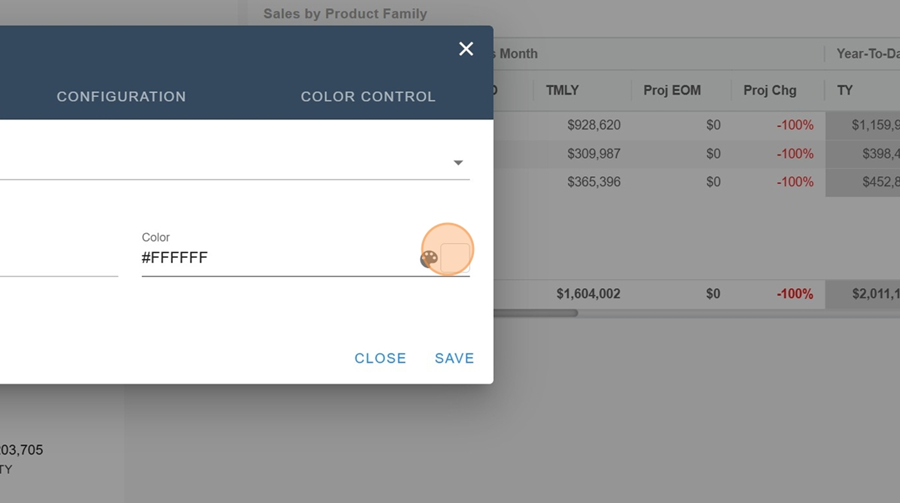
Task: Open the color palette picker icon
Action: 429,259
